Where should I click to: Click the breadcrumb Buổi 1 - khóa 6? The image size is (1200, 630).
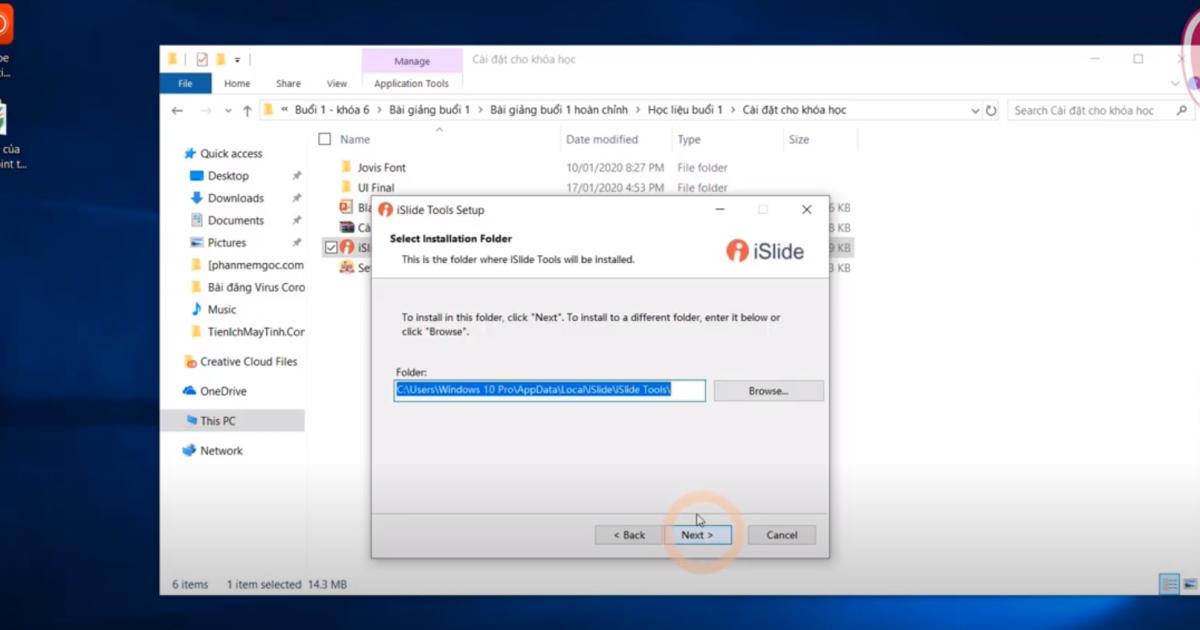332,110
